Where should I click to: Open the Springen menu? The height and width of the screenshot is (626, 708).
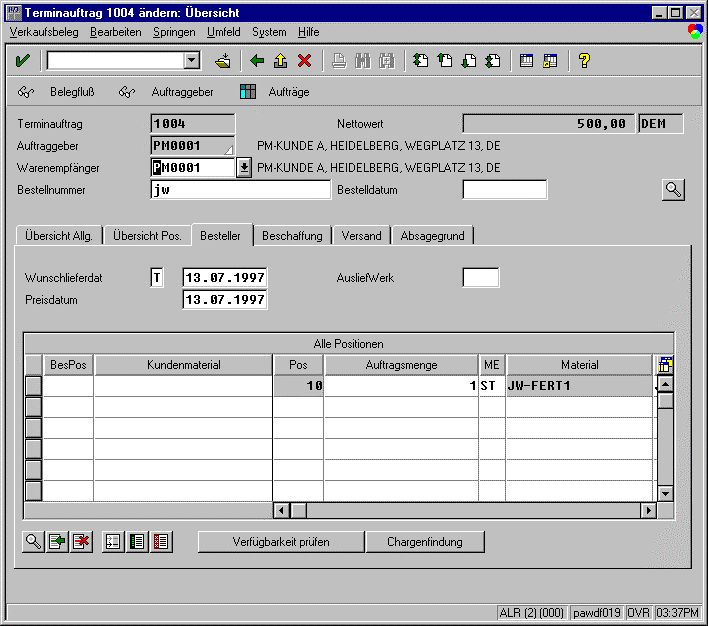174,32
